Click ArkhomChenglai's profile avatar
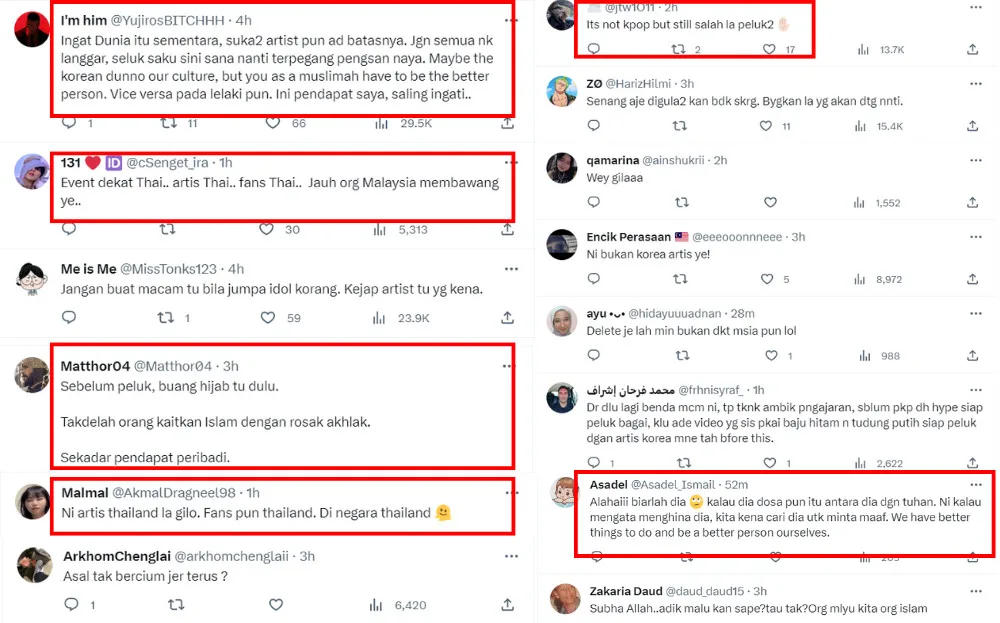This screenshot has width=1000, height=623. pos(34,565)
